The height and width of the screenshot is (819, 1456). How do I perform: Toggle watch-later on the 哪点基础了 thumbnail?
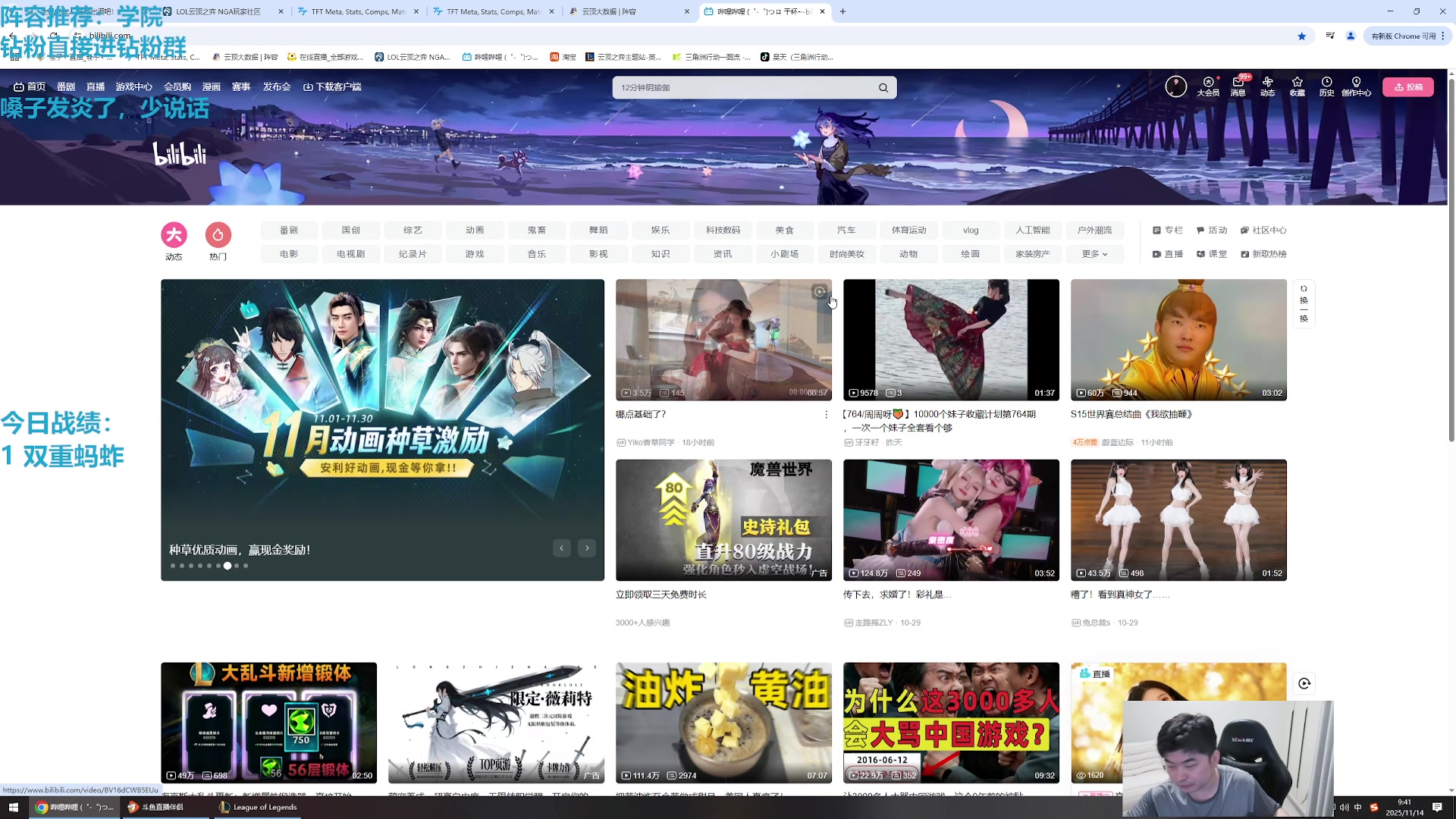tap(820, 292)
